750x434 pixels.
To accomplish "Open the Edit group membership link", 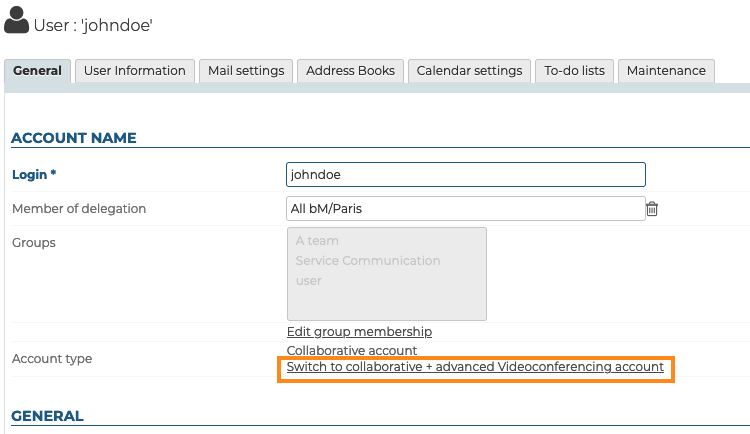I will point(359,332).
